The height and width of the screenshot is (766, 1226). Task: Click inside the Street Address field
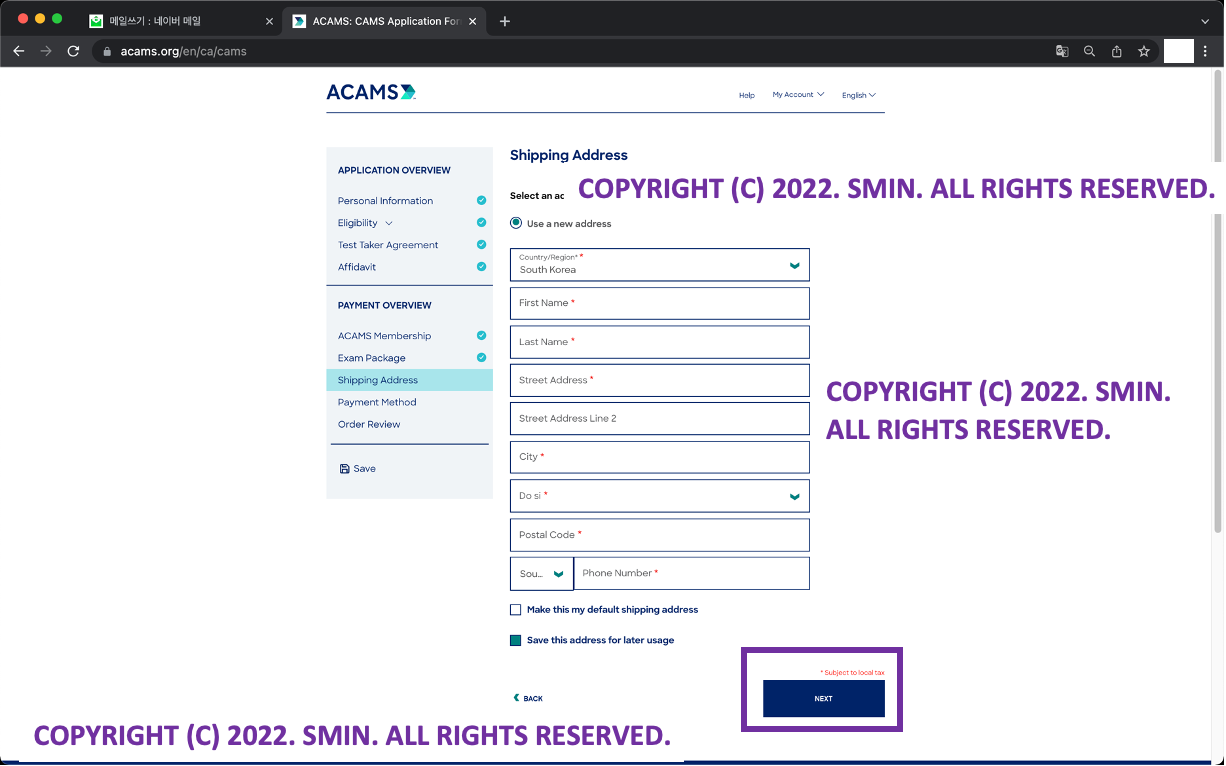[660, 380]
